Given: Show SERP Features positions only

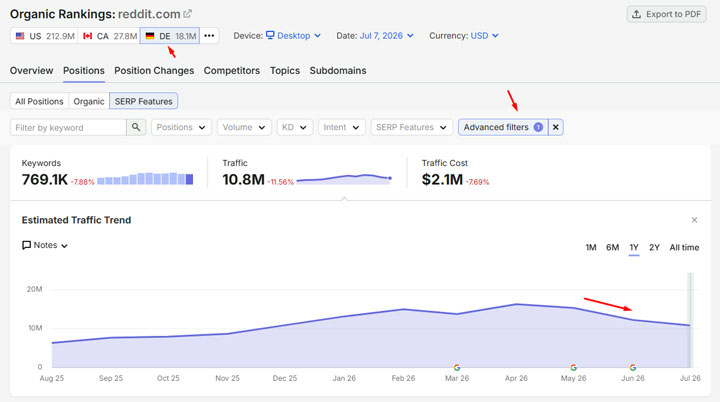Looking at the screenshot, I should [144, 101].
